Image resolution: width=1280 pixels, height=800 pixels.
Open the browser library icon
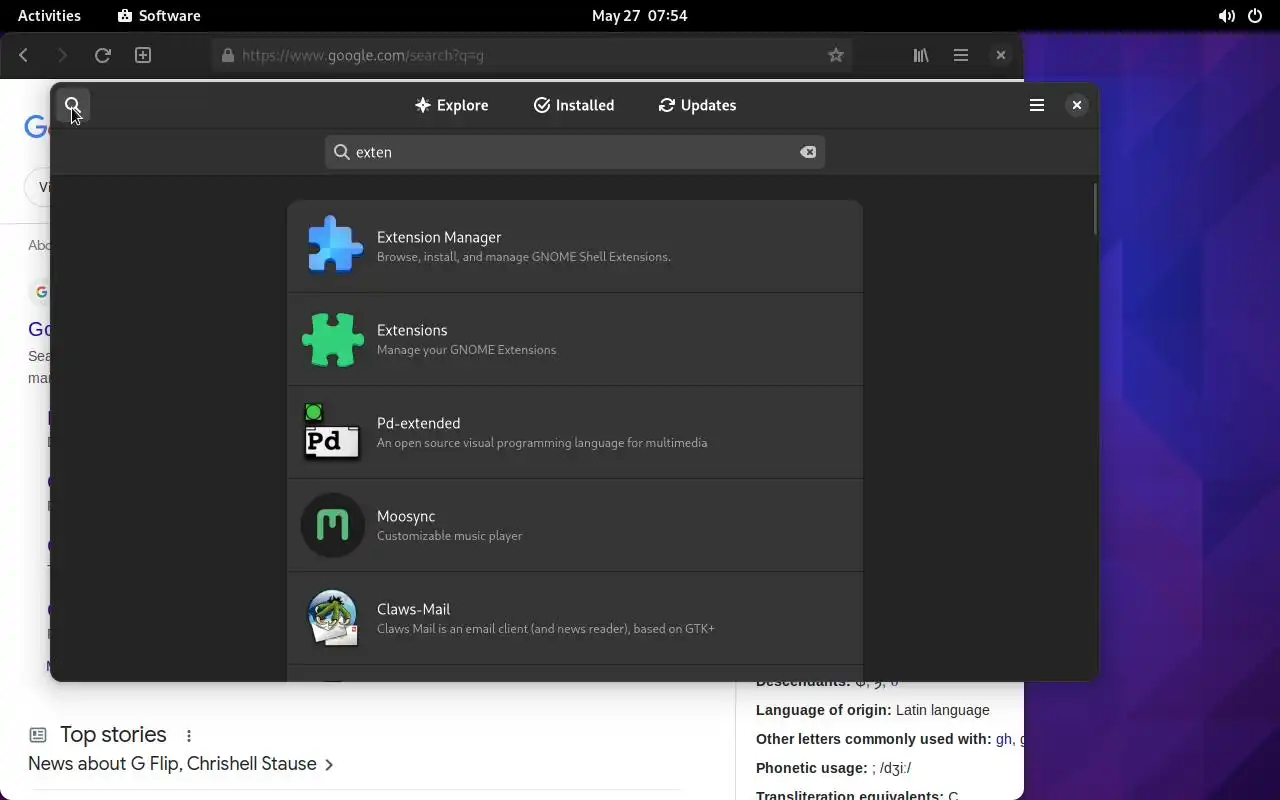tap(921, 55)
